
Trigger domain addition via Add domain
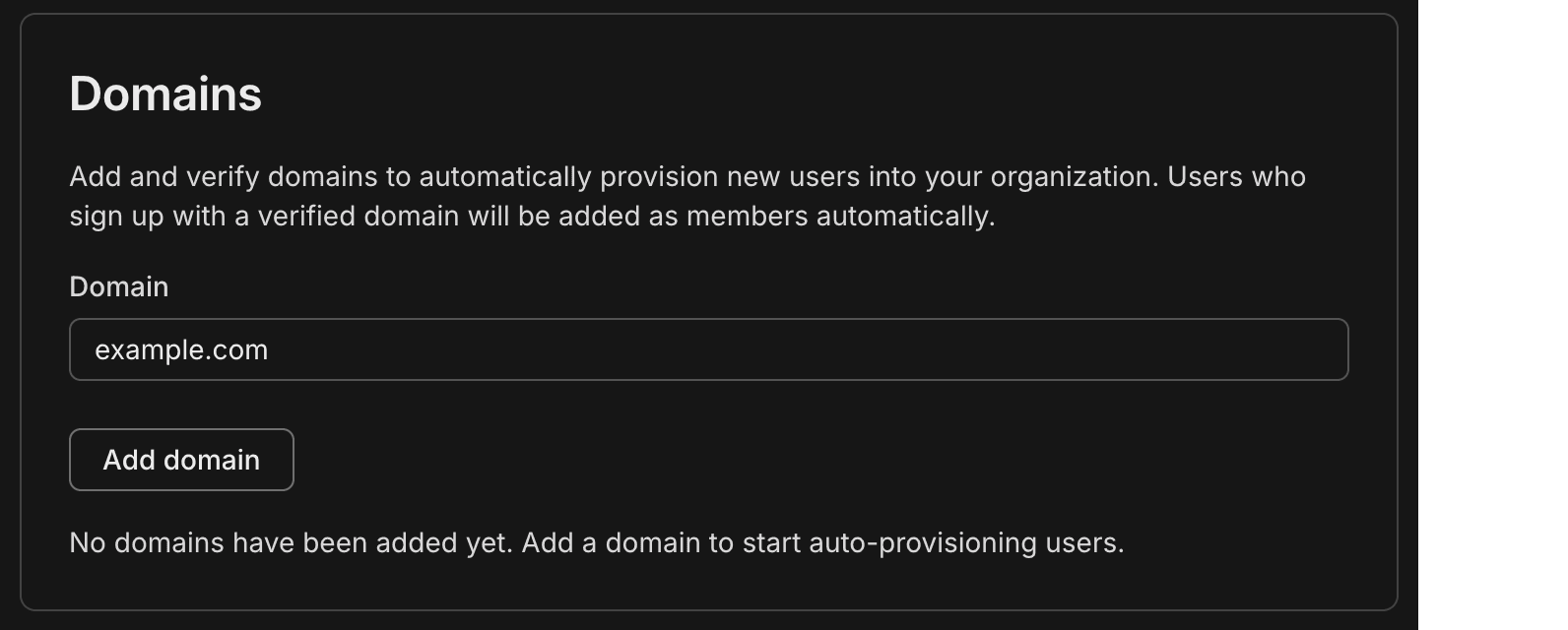pos(180,459)
